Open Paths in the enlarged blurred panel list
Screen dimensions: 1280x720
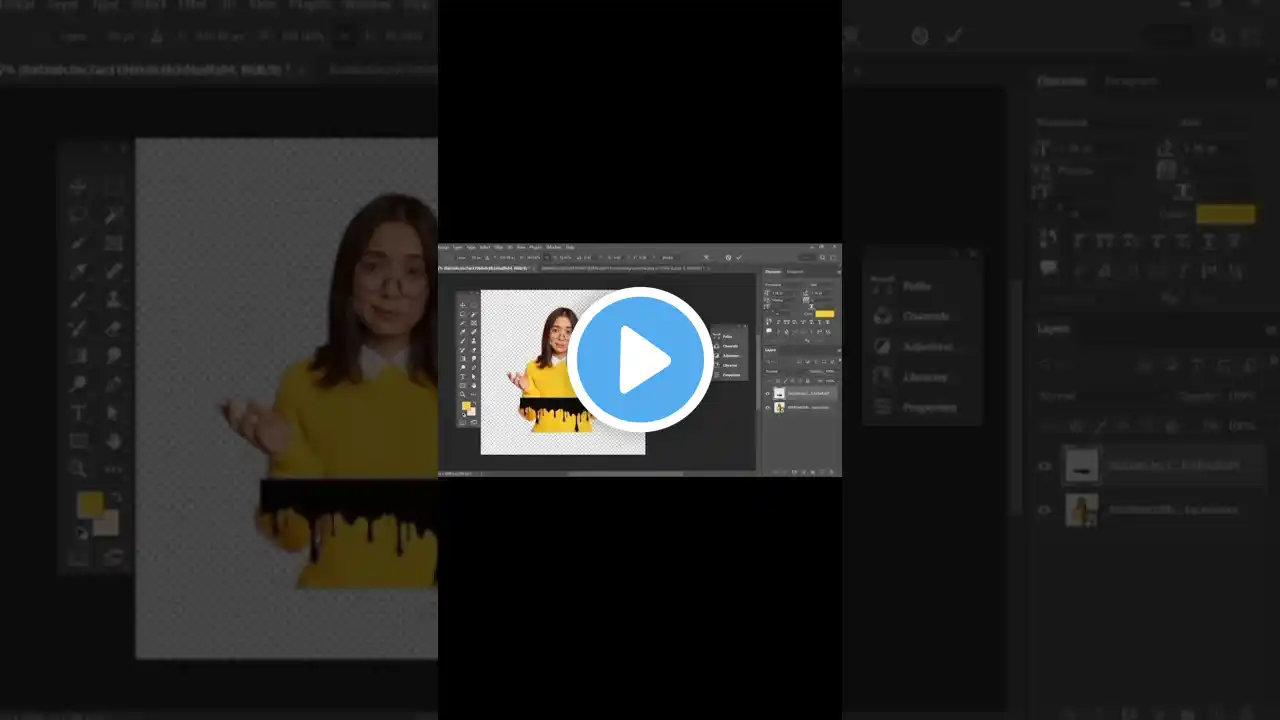[917, 286]
